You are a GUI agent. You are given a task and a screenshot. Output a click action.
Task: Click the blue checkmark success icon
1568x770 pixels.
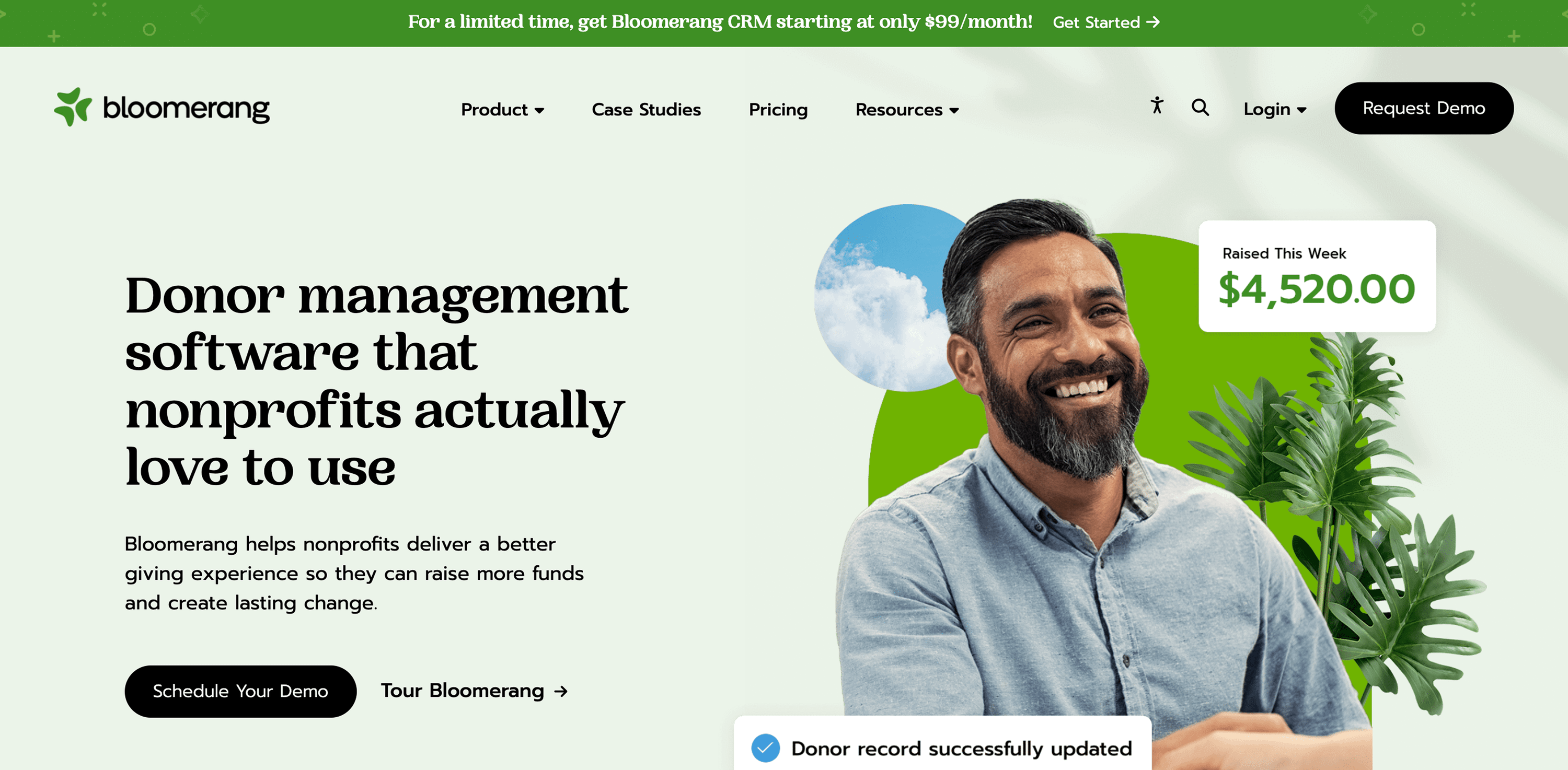click(765, 748)
